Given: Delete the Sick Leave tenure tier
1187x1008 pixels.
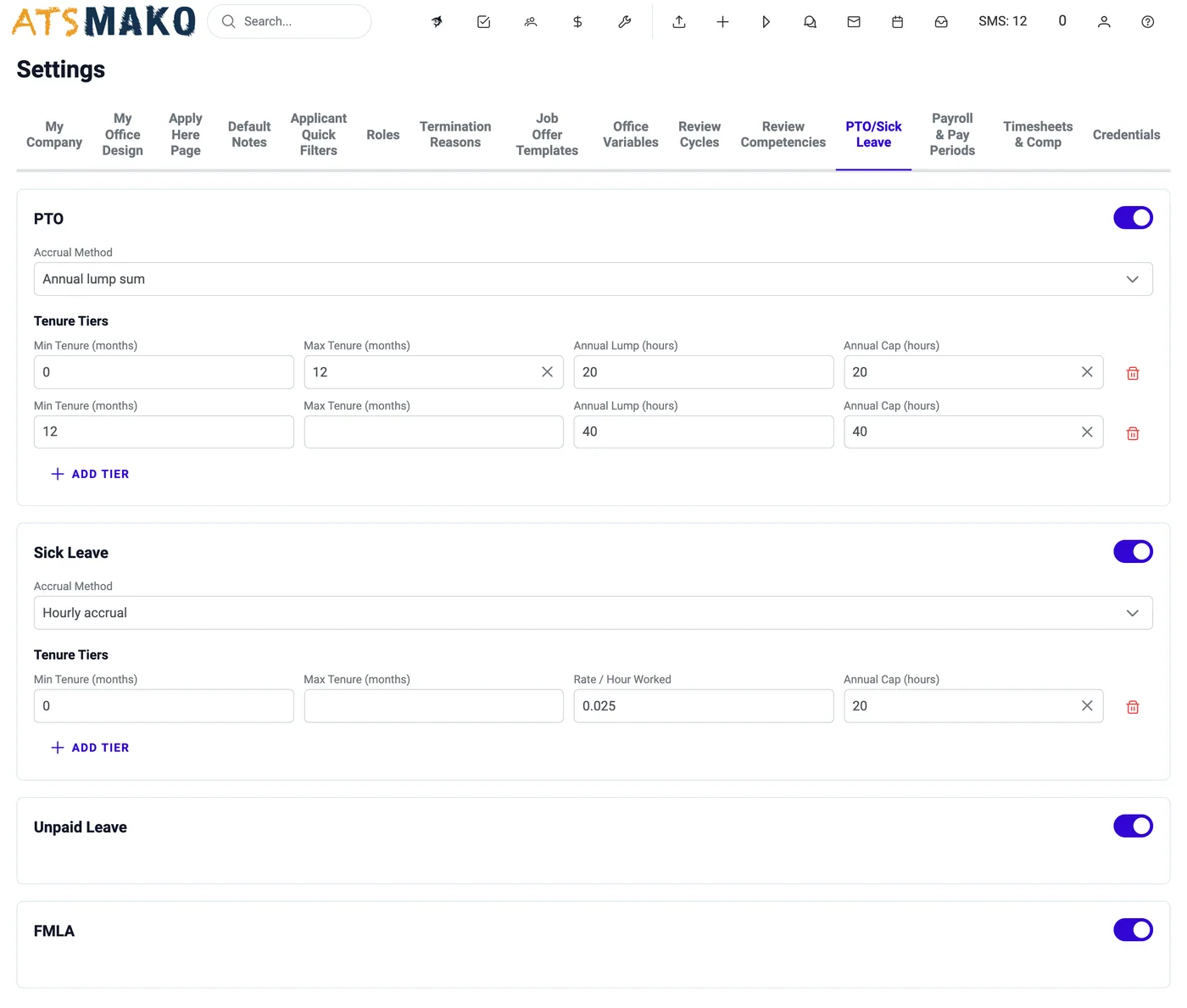Looking at the screenshot, I should (1133, 707).
